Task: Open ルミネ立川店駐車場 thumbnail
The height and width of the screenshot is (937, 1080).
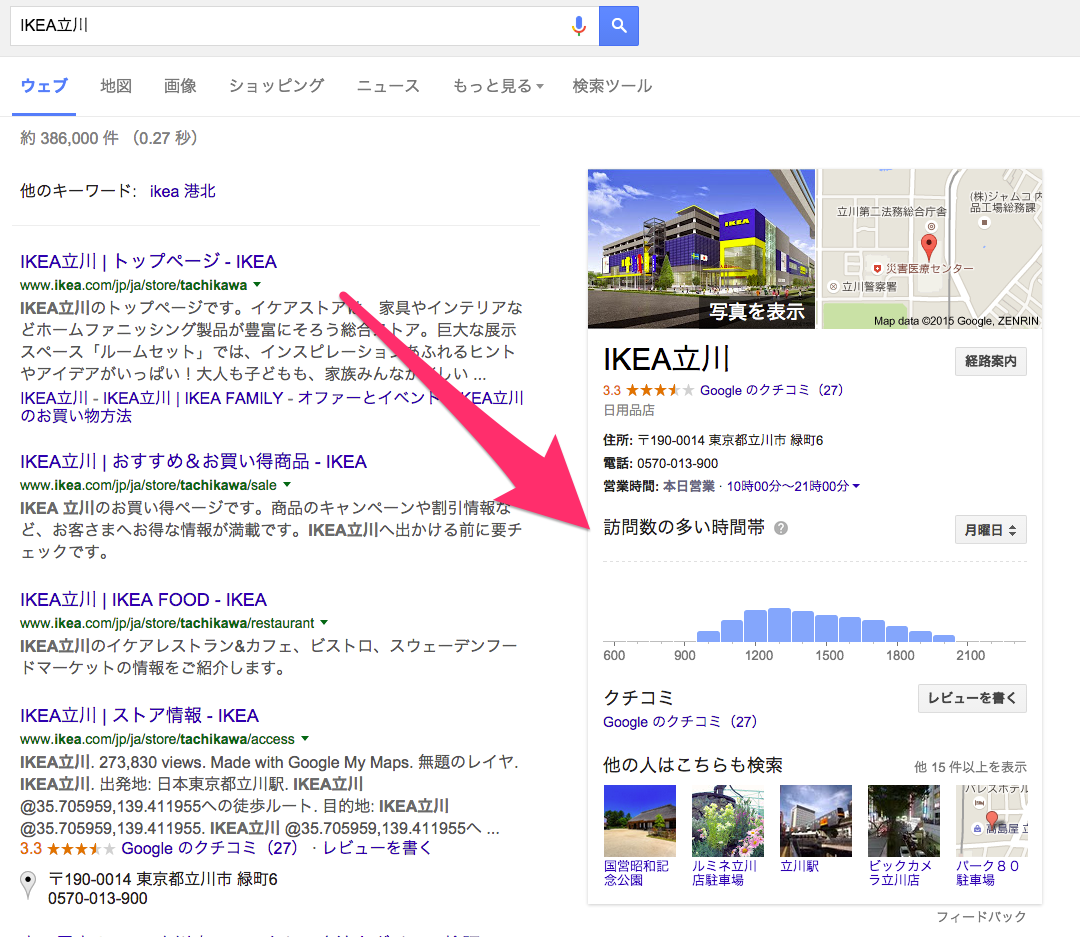Action: coord(728,821)
